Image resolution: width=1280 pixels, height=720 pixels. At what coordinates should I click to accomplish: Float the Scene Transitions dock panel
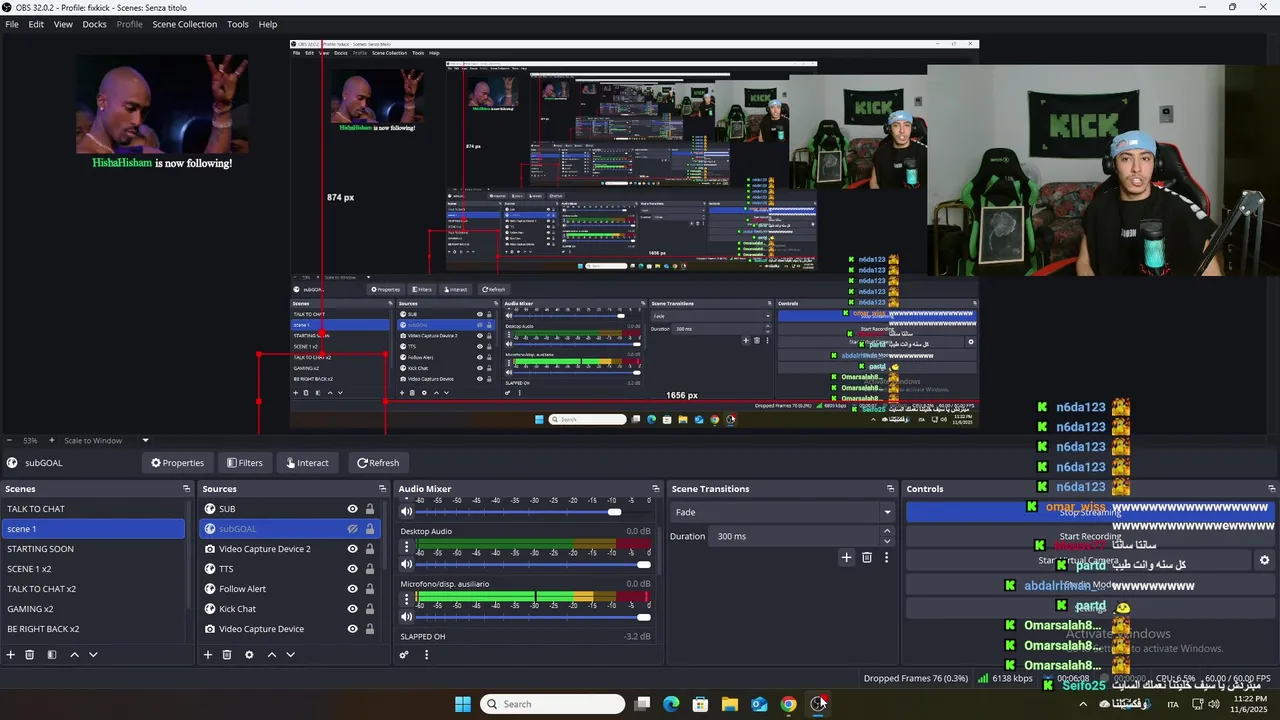point(890,489)
